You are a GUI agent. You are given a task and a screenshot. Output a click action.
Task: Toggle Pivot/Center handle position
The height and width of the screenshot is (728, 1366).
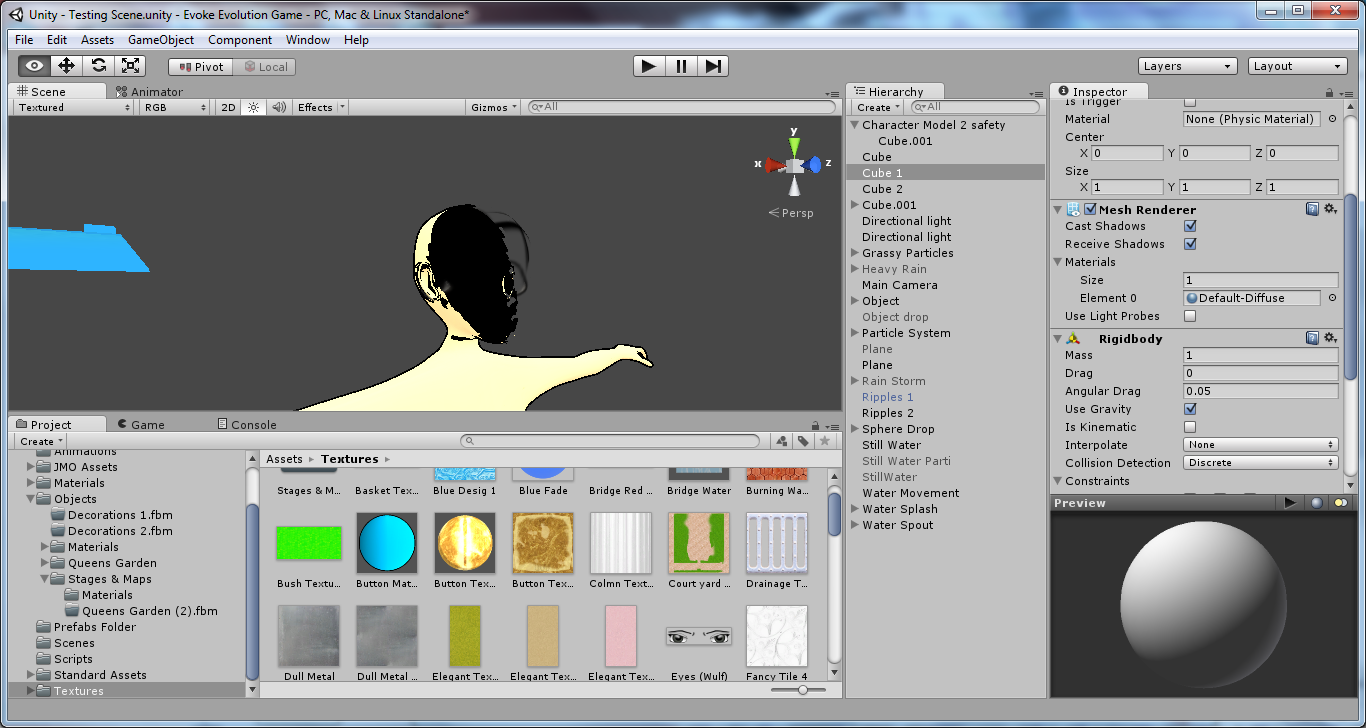pyautogui.click(x=200, y=67)
